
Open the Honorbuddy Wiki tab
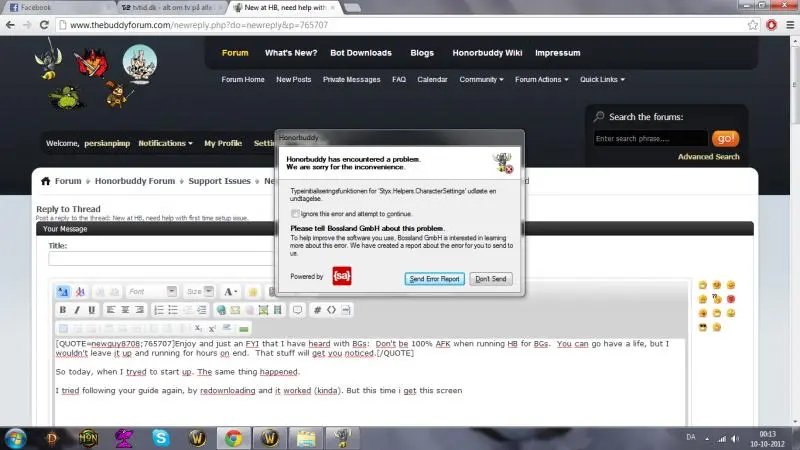[487, 53]
